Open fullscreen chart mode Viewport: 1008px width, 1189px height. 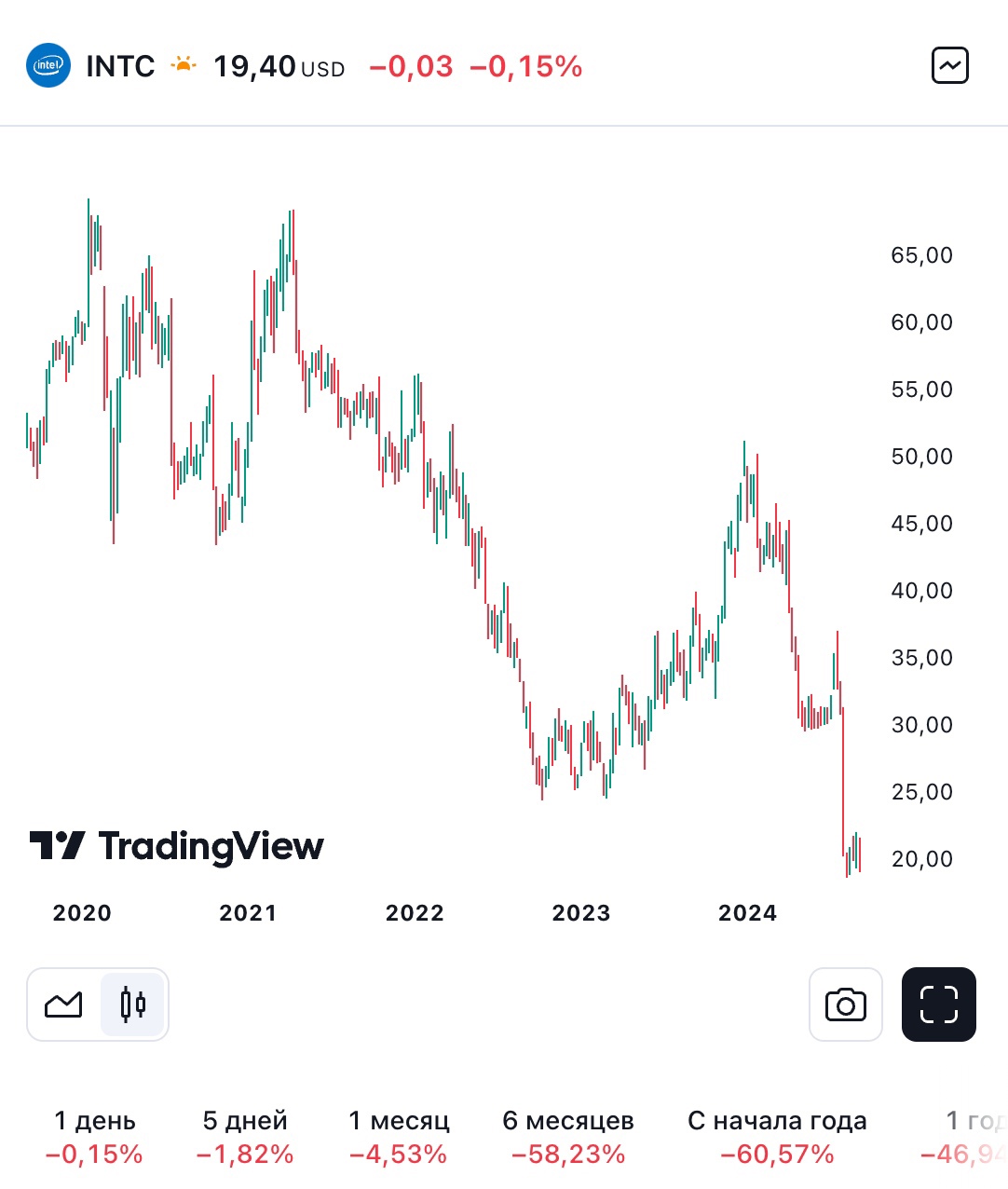pyautogui.click(x=939, y=1004)
